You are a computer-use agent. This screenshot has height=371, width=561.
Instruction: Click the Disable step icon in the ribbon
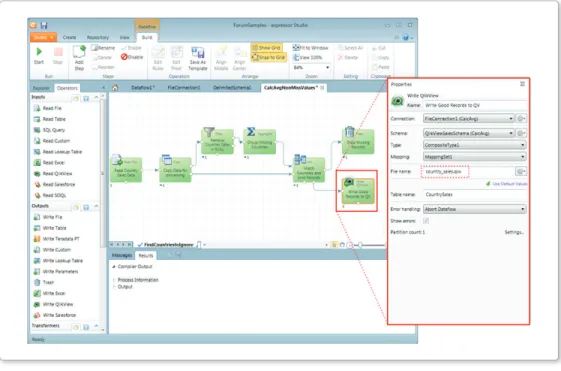pos(132,57)
